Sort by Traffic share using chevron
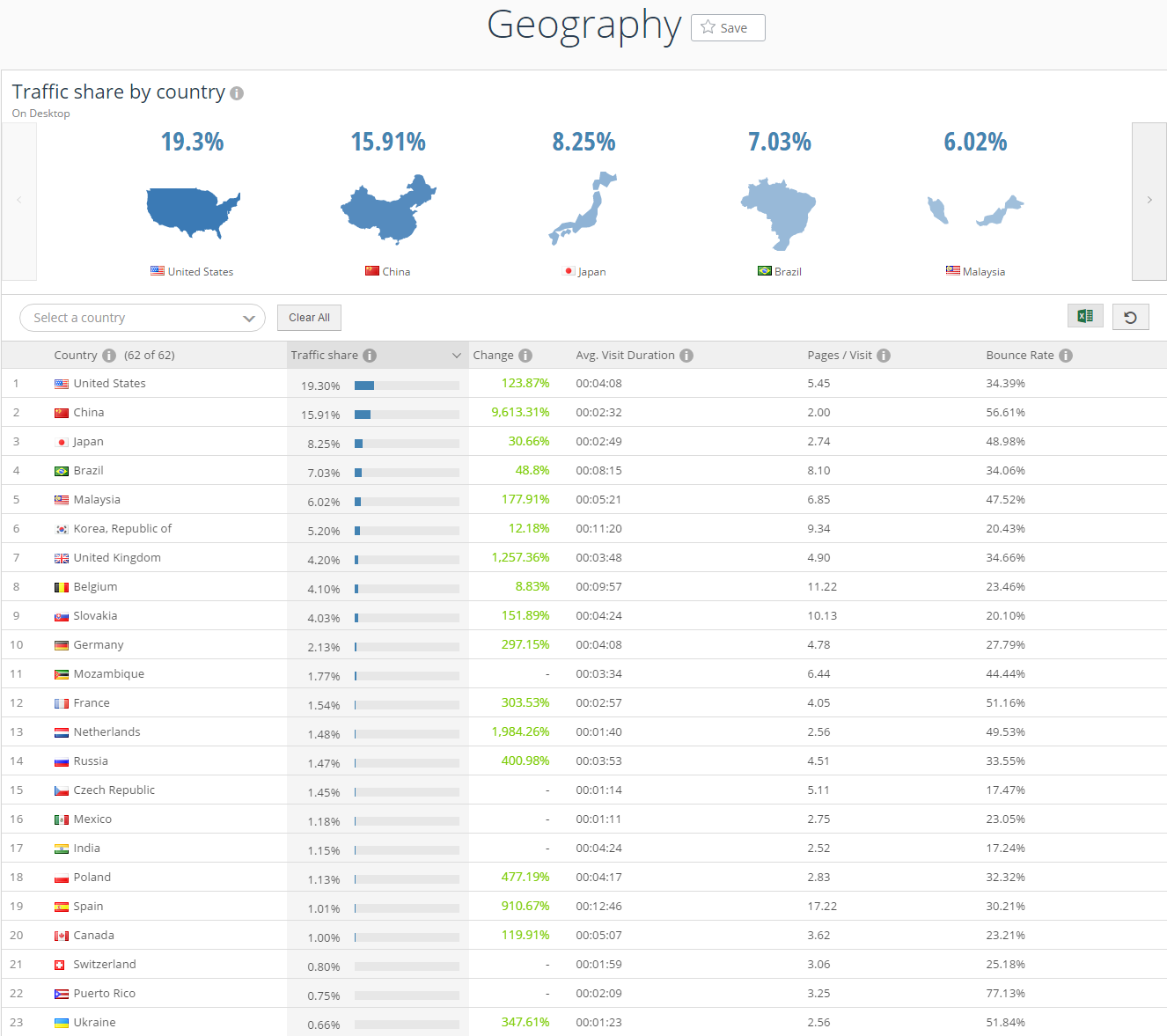 pyautogui.click(x=457, y=356)
